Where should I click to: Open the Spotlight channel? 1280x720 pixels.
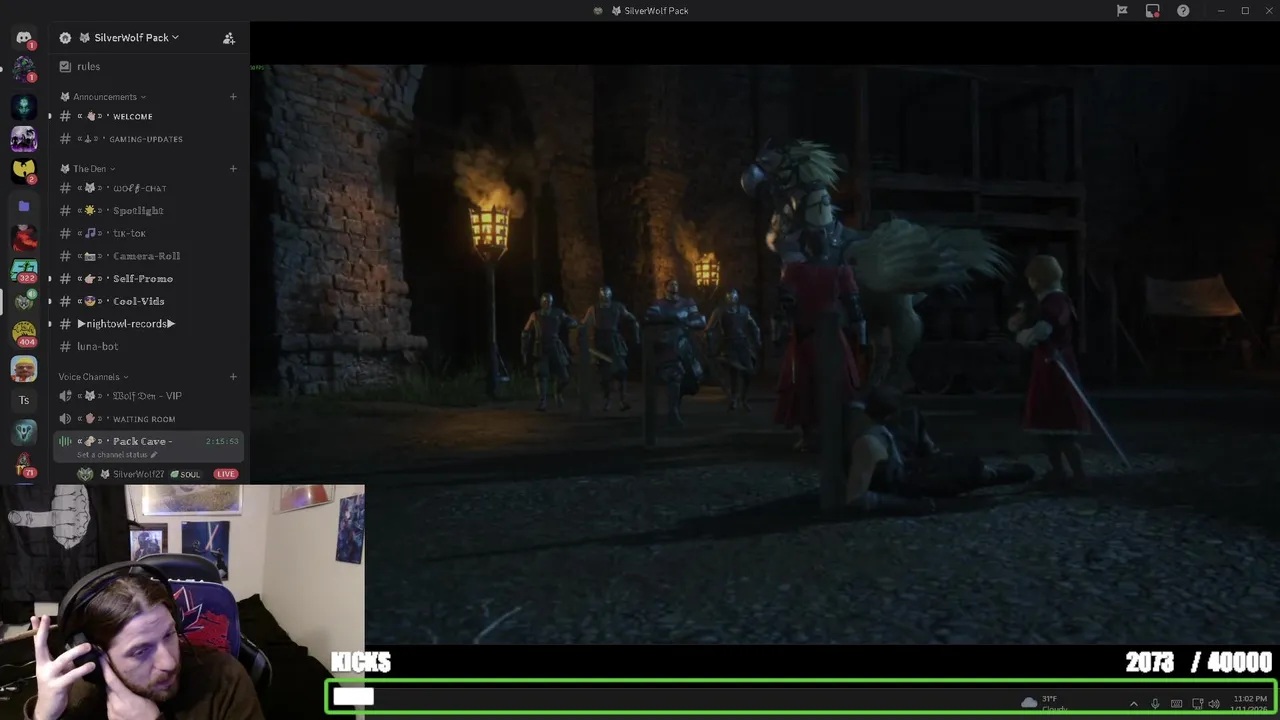(147, 211)
